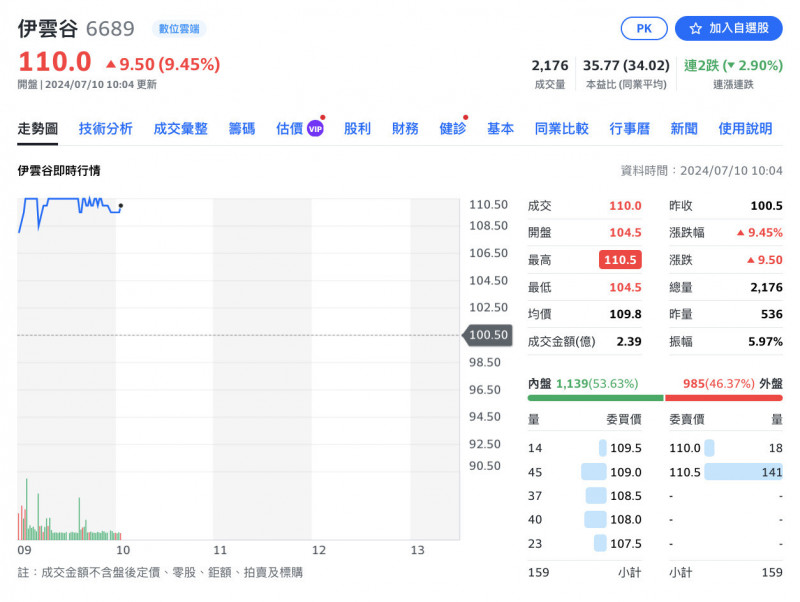Click the highlighted 最高 110.5 value
Viewport: 800px width, 602px height.
[x=620, y=260]
